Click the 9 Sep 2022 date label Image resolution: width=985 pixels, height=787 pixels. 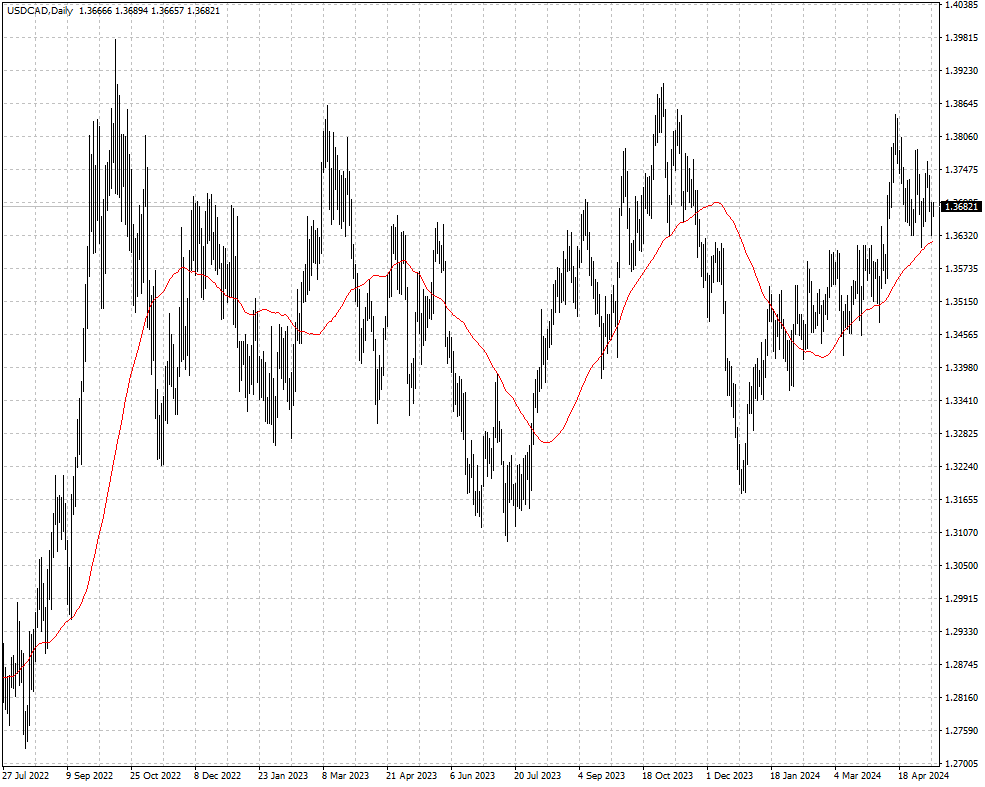click(89, 776)
